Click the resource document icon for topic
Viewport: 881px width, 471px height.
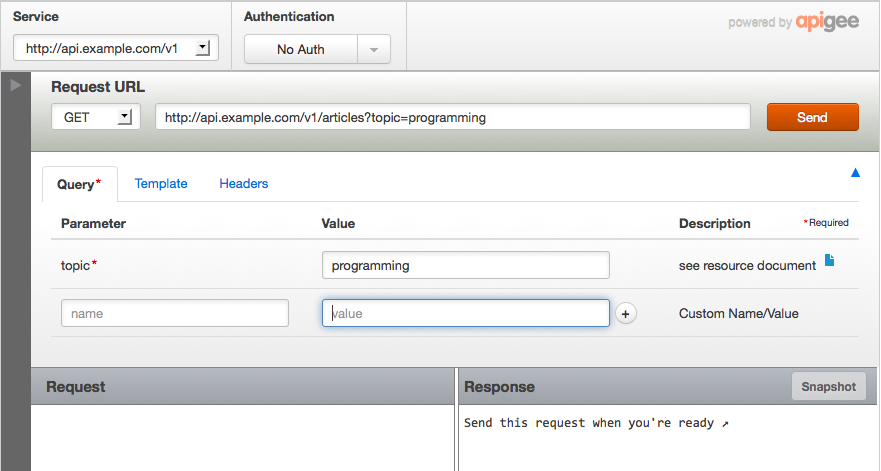(x=829, y=260)
